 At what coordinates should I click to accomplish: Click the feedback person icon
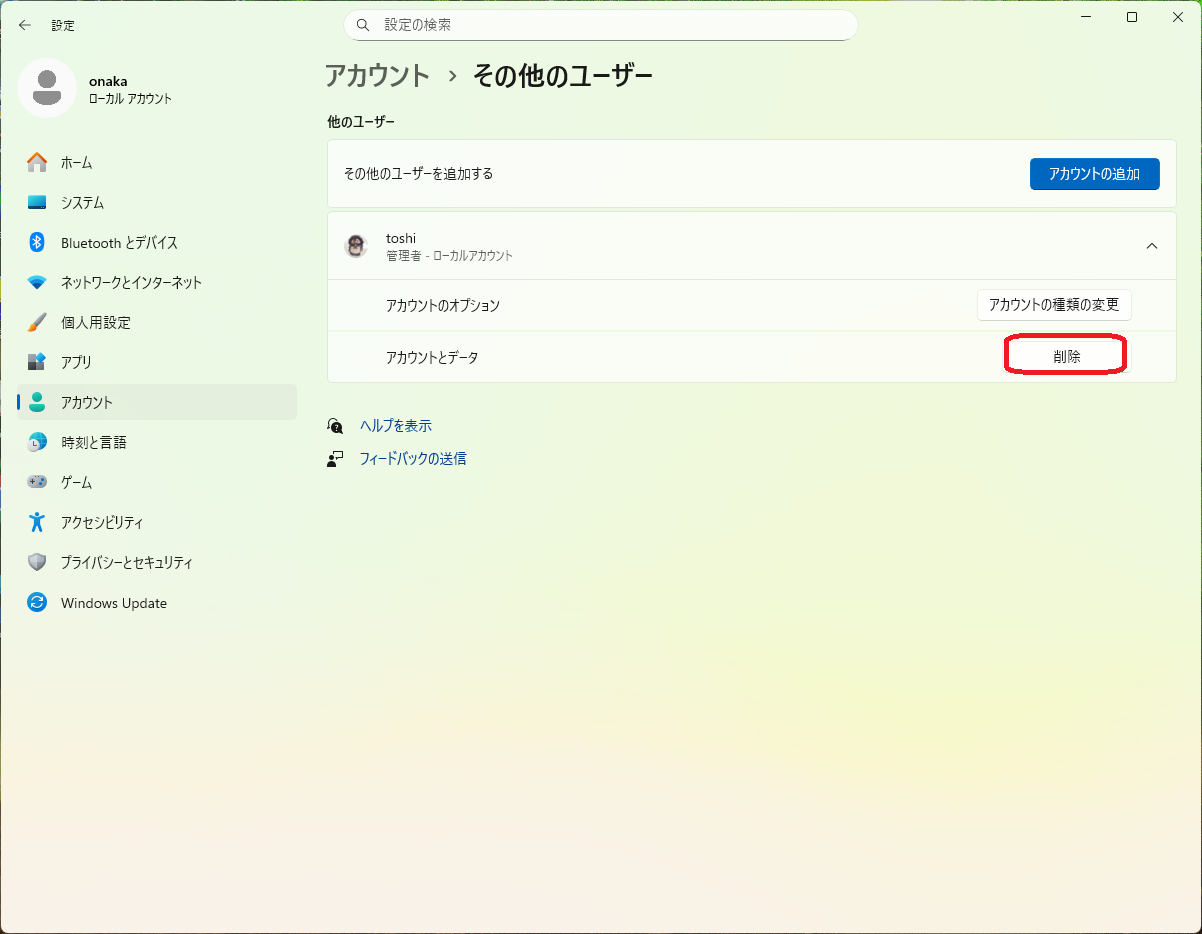point(335,459)
